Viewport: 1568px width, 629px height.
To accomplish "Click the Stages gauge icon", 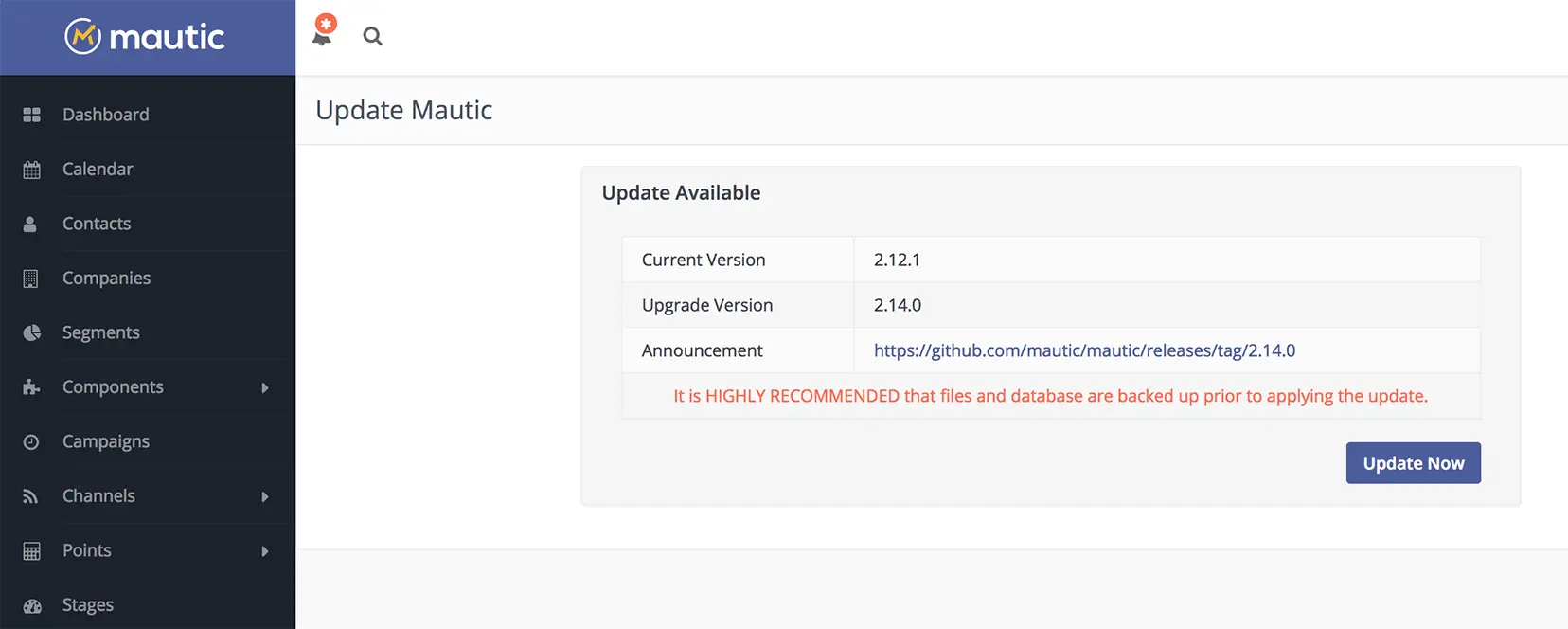I will point(32,605).
